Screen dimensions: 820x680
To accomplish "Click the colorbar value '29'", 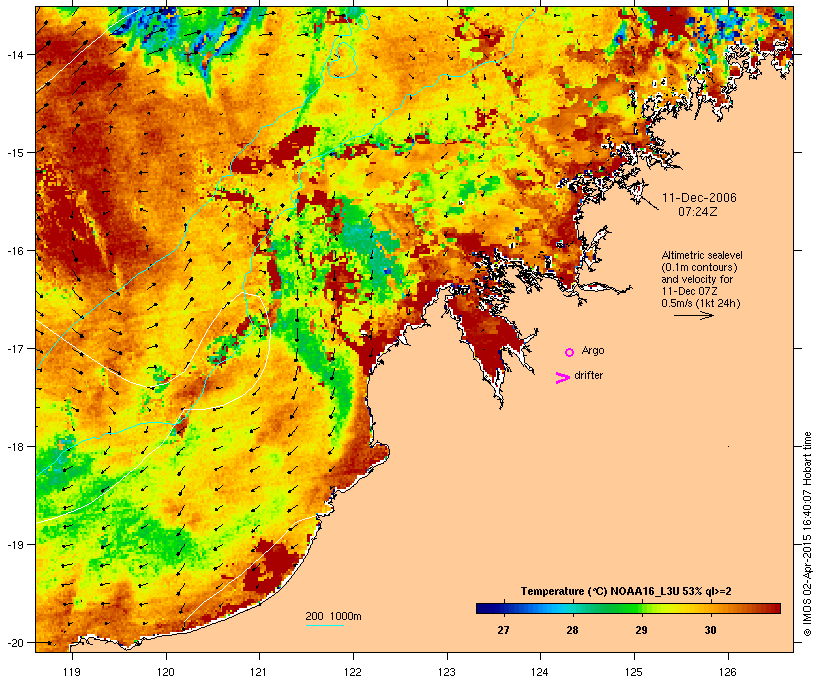I will 641,630.
